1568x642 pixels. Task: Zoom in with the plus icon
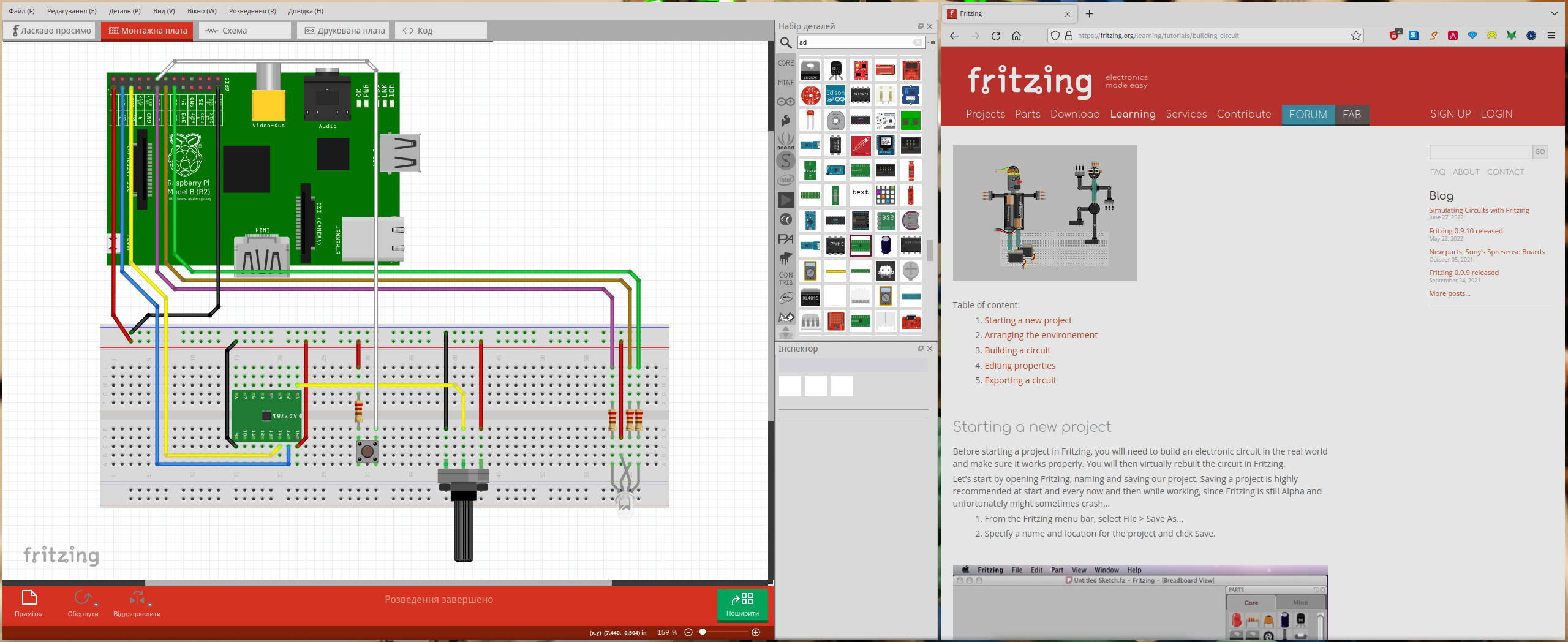[x=756, y=632]
